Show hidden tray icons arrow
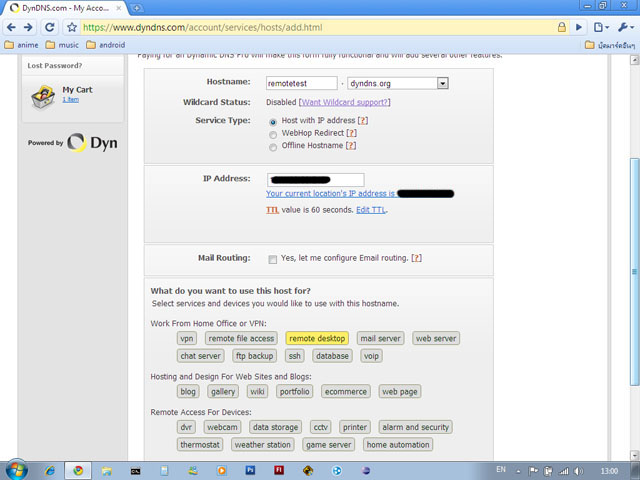This screenshot has width=640, height=480. click(x=518, y=471)
